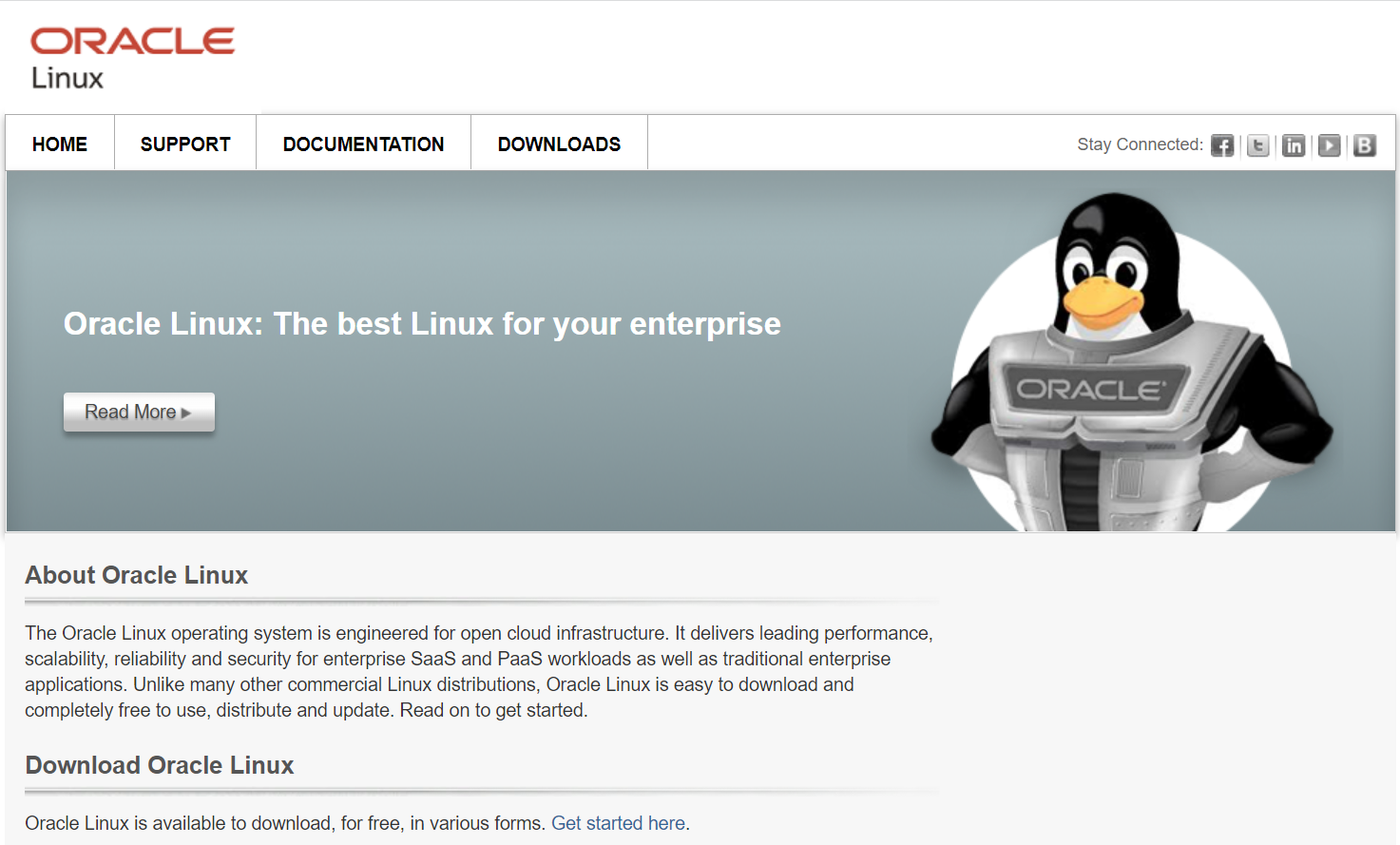Click the arrow glyph inside Read More
The image size is (1400, 845).
click(187, 412)
